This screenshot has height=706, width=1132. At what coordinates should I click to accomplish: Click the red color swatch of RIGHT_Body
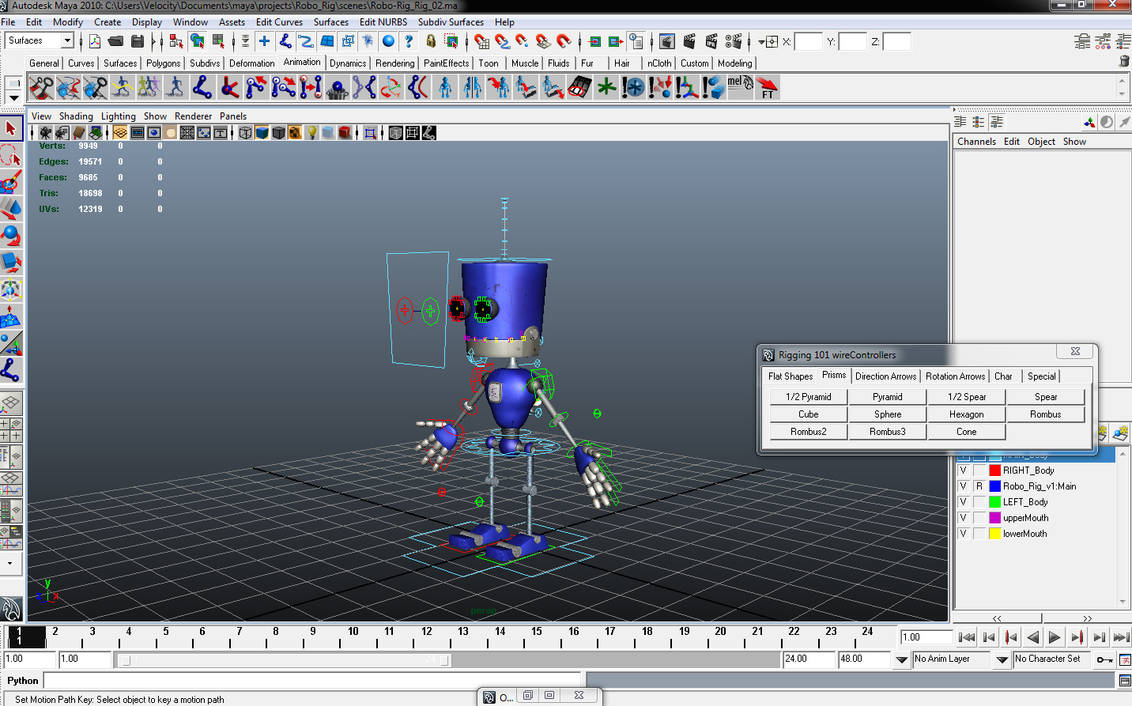tap(995, 470)
